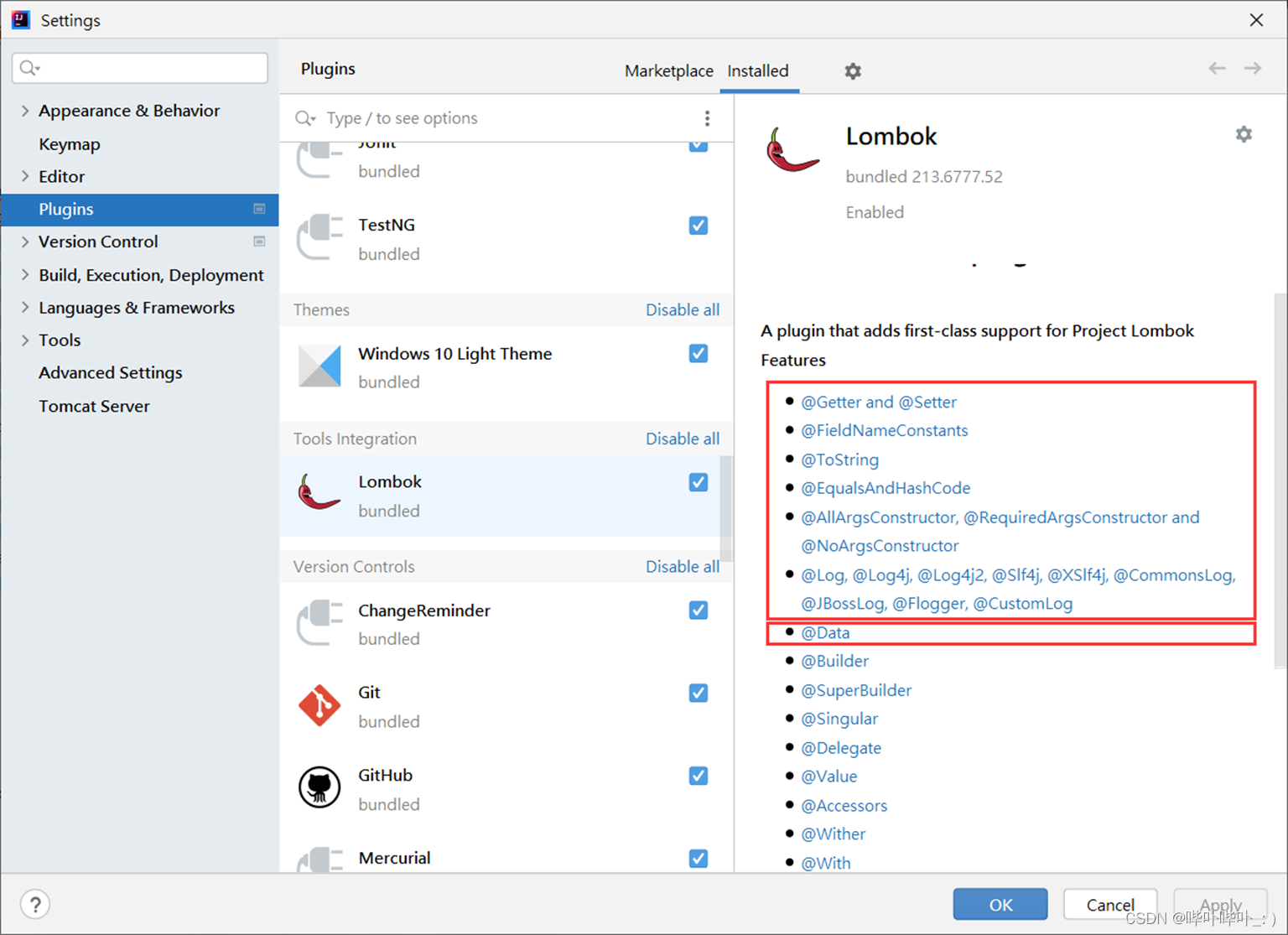Viewport: 1288px width, 935px height.
Task: Uncheck the Mercurial plugin checkbox
Action: pos(699,859)
